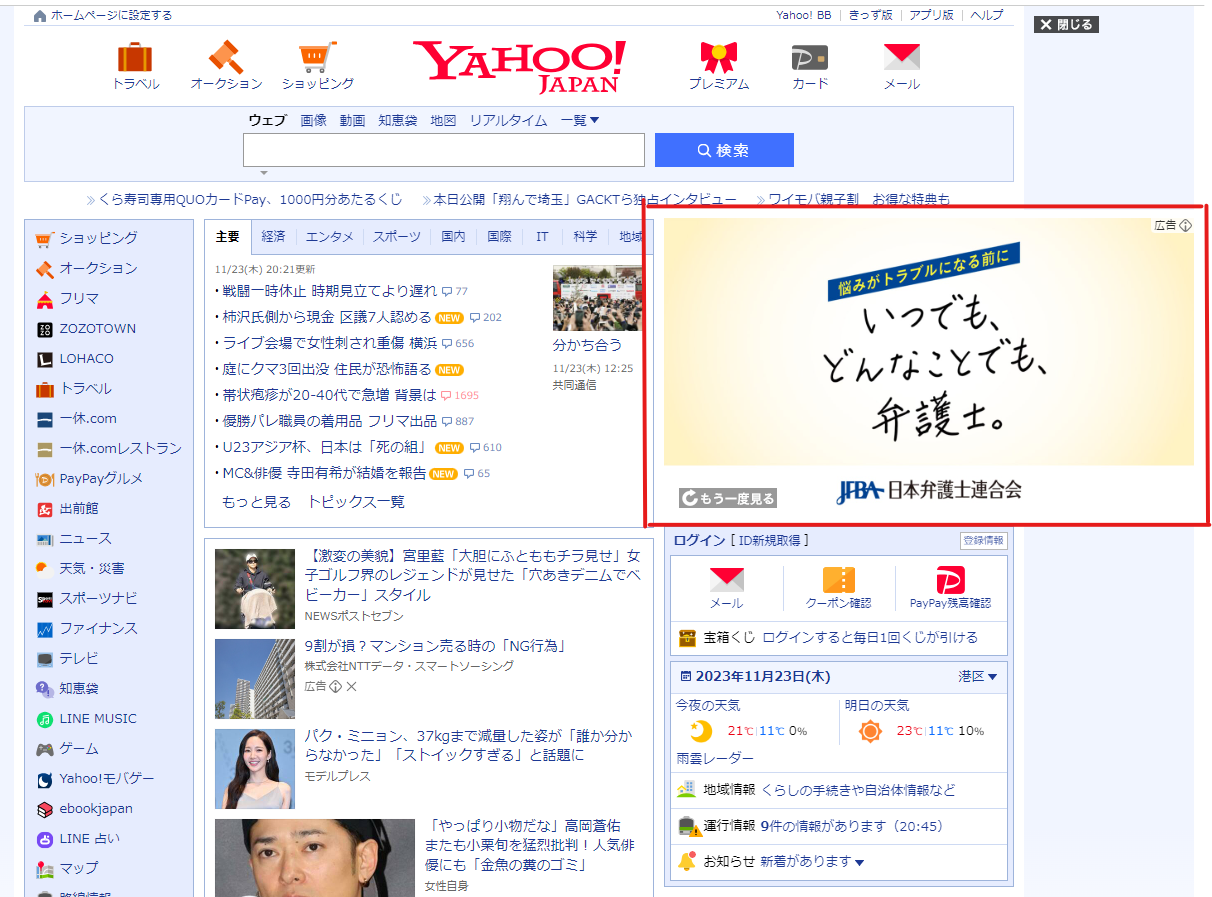Image resolution: width=1212 pixels, height=897 pixels.
Task: Open the Yahoo! BB link
Action: 803,15
